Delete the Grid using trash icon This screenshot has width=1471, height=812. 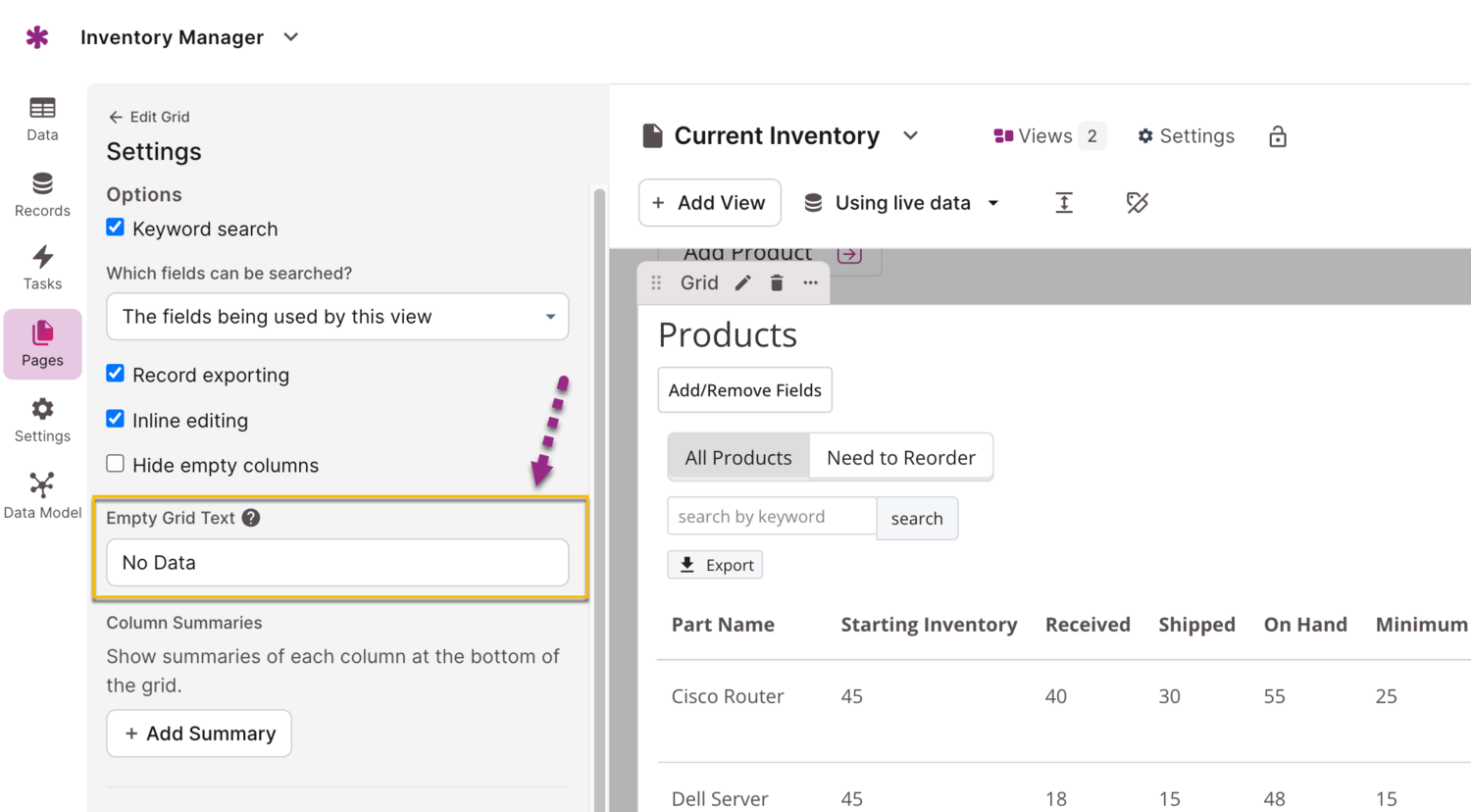tap(777, 283)
